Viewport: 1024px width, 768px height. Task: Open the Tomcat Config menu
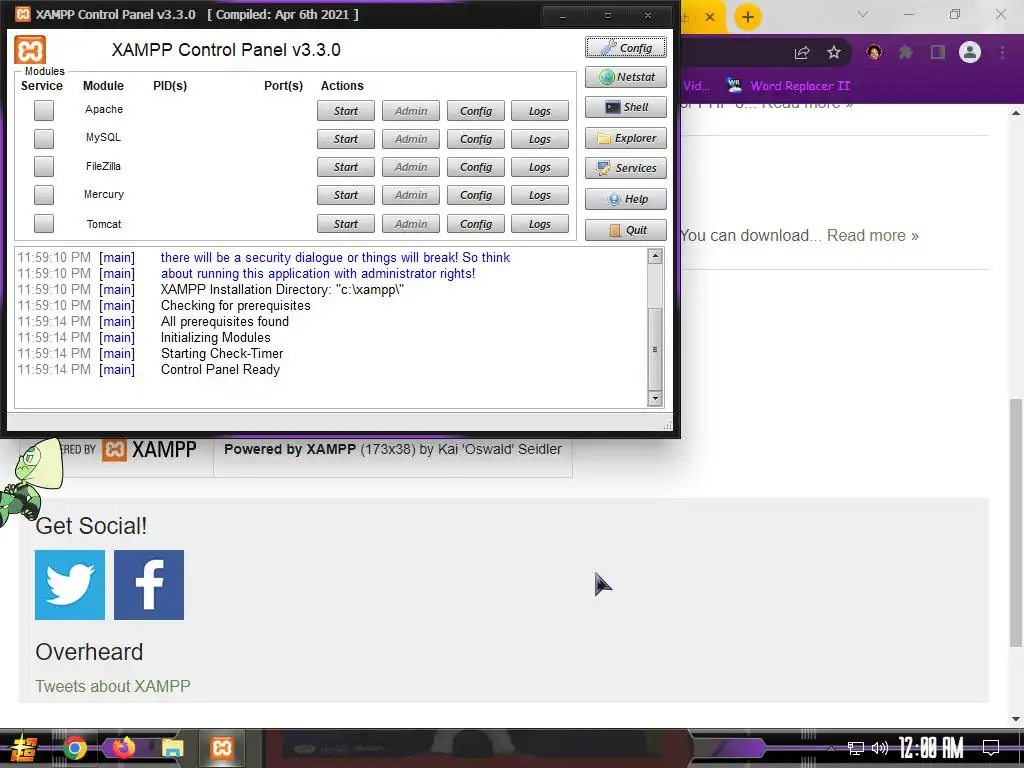click(475, 224)
